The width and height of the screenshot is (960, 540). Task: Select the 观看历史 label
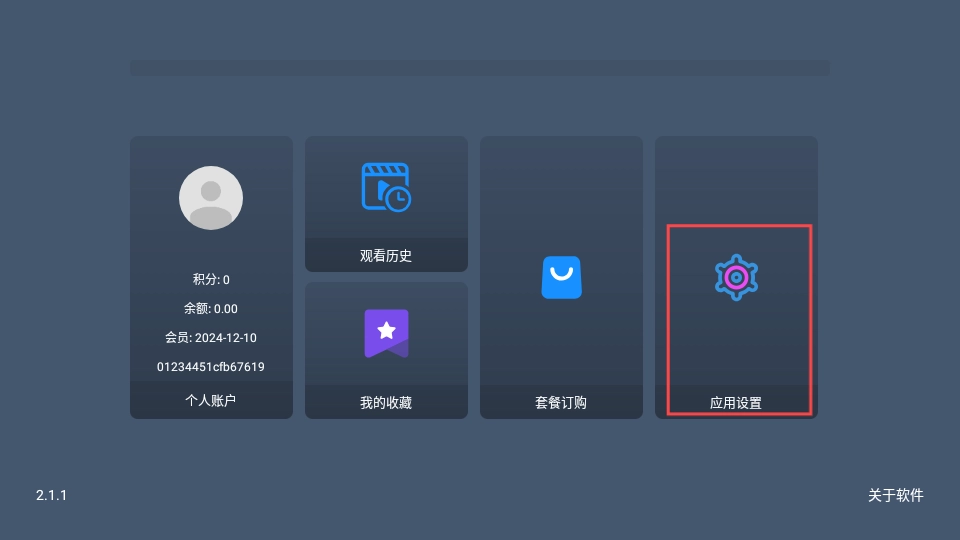pos(386,256)
